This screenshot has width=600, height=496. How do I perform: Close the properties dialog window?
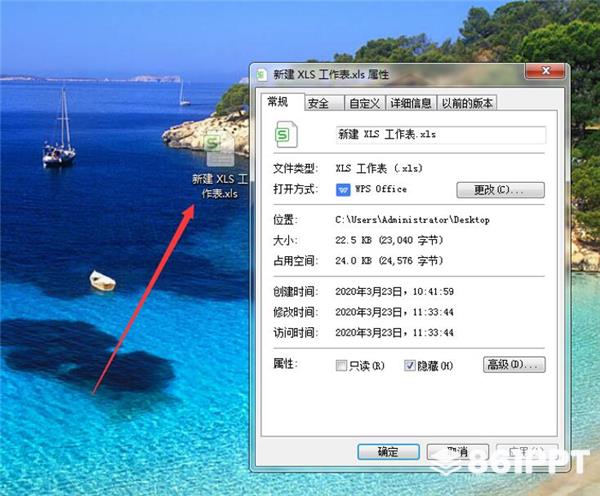pos(545,71)
